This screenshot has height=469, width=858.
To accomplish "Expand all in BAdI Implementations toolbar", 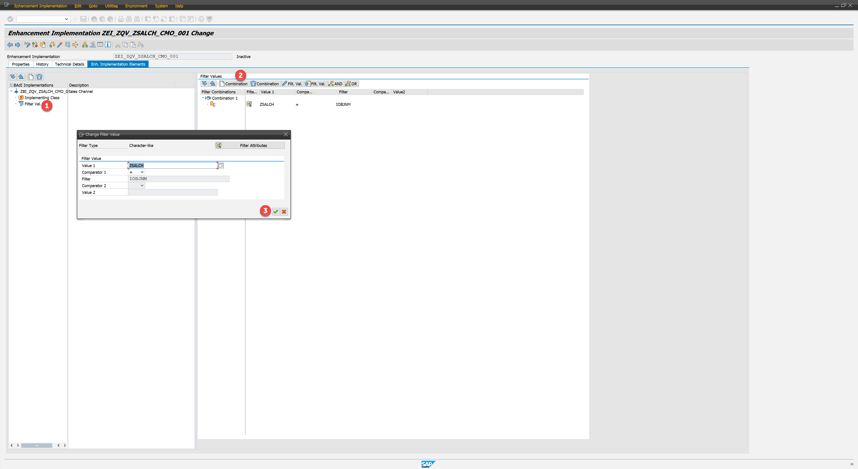I will [x=13, y=77].
